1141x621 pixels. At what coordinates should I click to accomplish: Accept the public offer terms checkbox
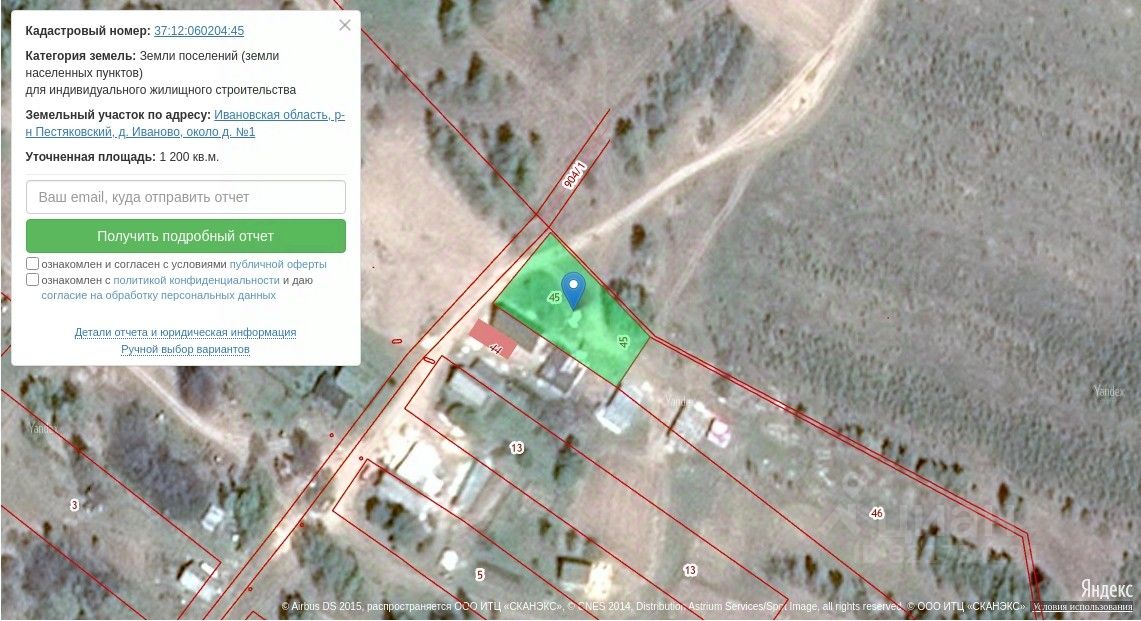[32, 264]
